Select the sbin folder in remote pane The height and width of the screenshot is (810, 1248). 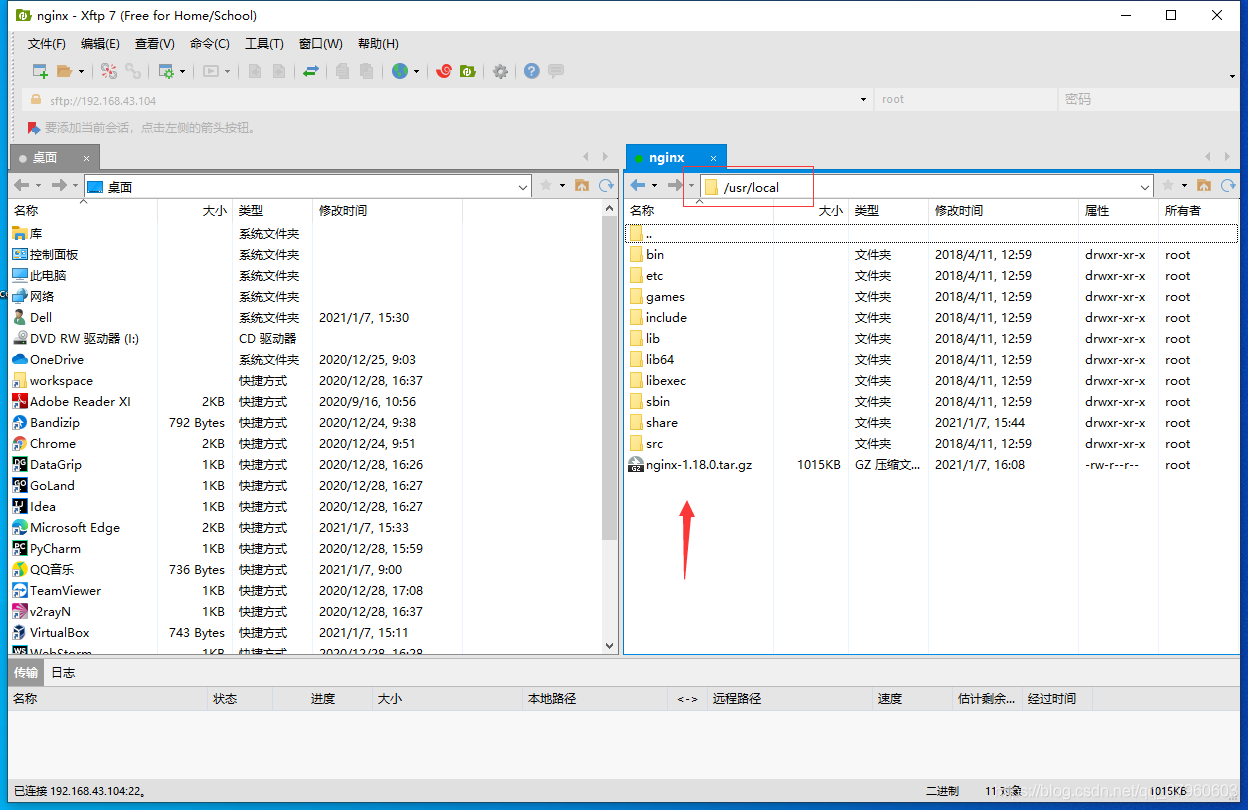coord(651,401)
